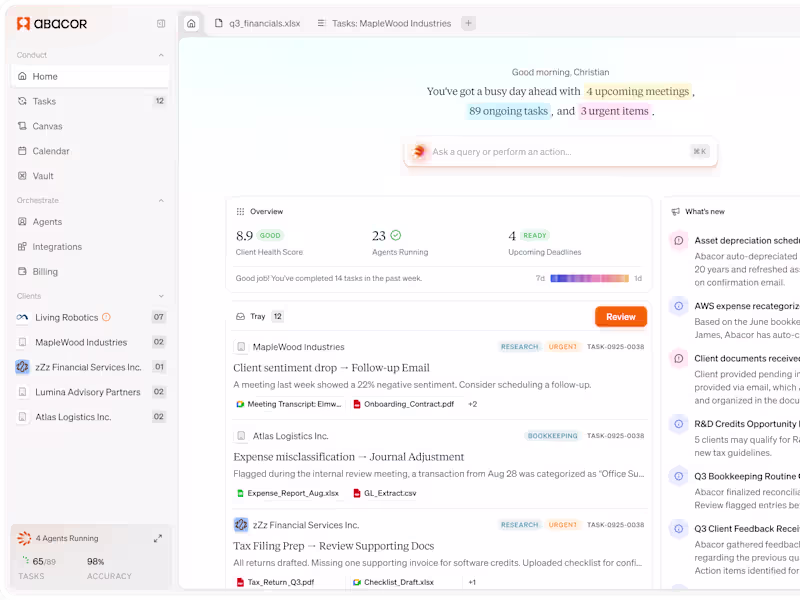Viewport: 800px width, 600px height.
Task: Open Billing in sidebar
Action: tap(90, 272)
